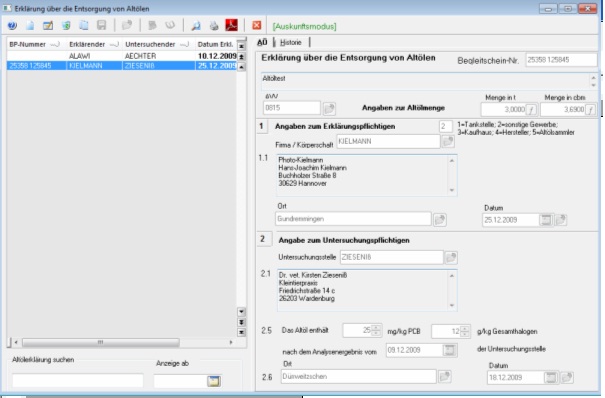Viewport: 605px width, 398px height.
Task: Open lookup button beside Untersuchungsstelle ZIESENIß
Action: [x=451, y=257]
